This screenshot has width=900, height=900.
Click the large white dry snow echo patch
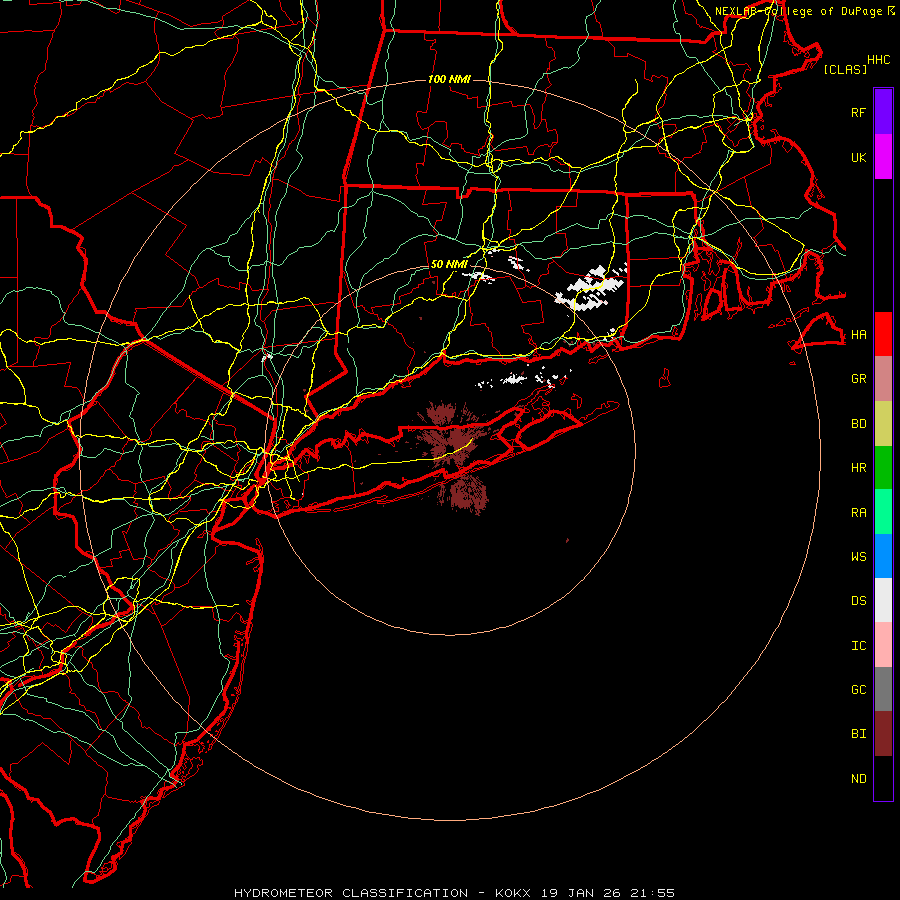pos(591,288)
